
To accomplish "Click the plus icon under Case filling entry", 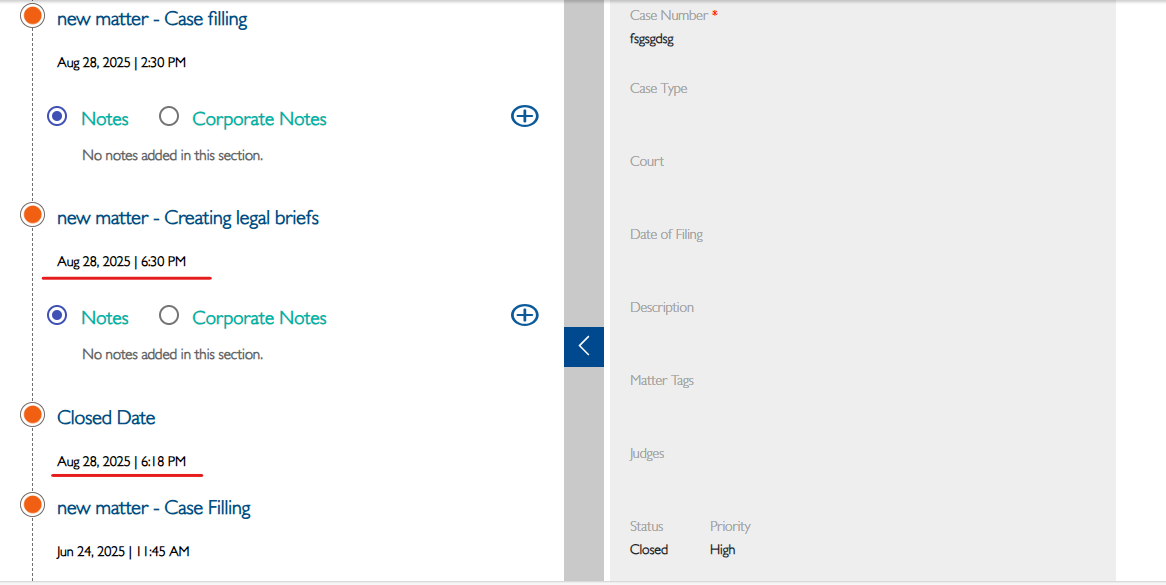I will coord(524,116).
